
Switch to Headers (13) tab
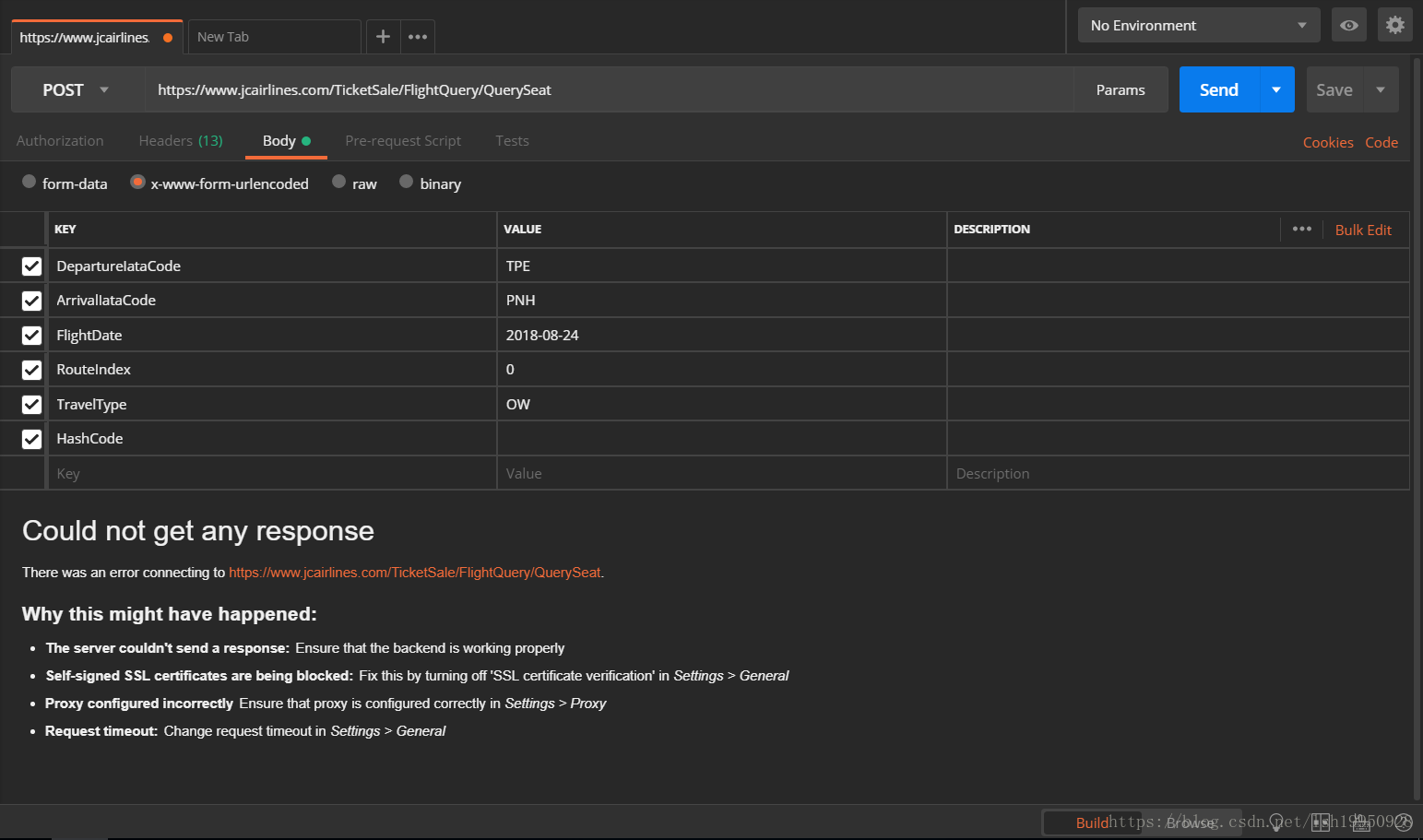[x=181, y=141]
